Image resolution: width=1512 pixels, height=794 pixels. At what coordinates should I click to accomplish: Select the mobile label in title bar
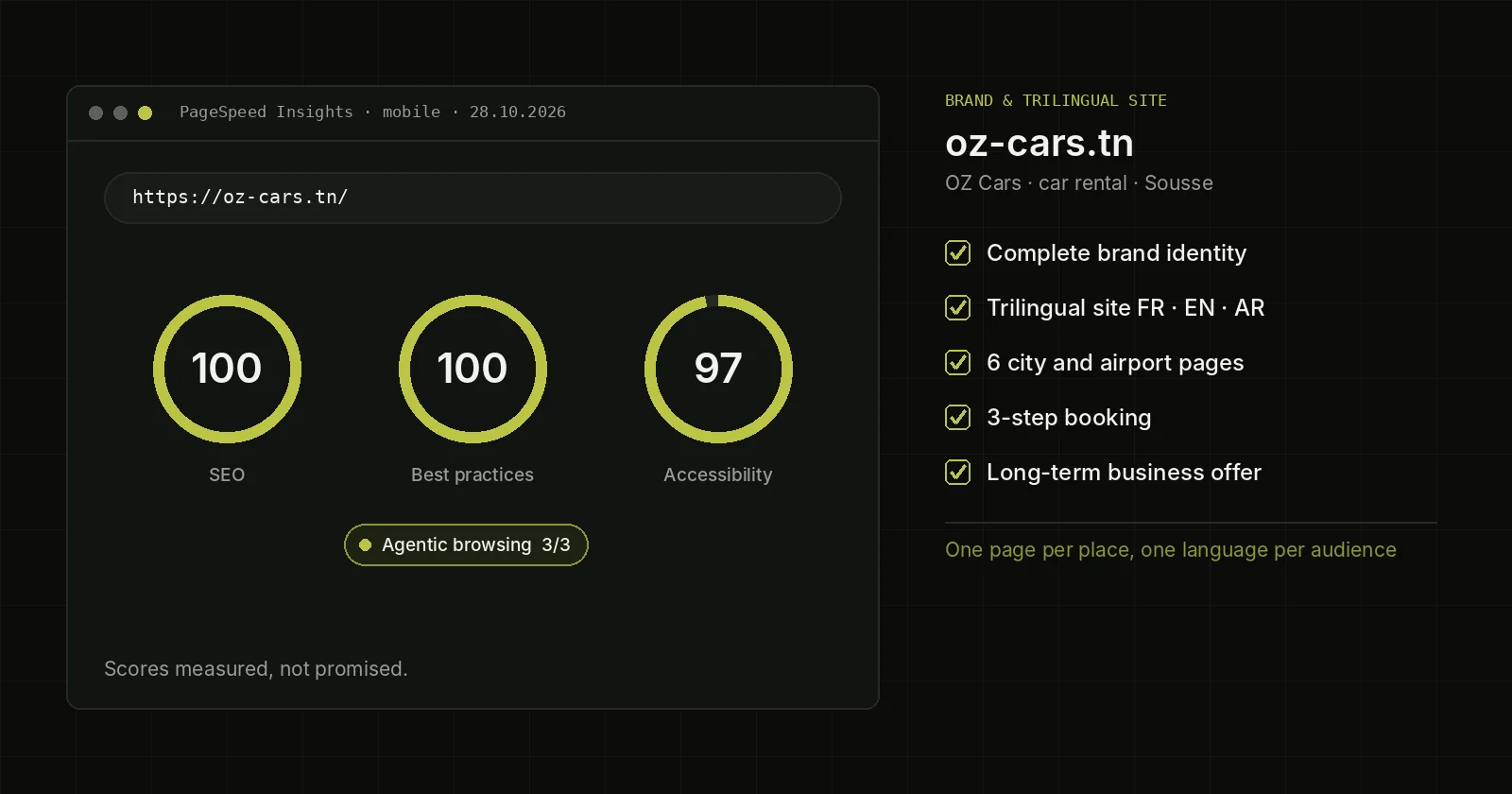411,112
